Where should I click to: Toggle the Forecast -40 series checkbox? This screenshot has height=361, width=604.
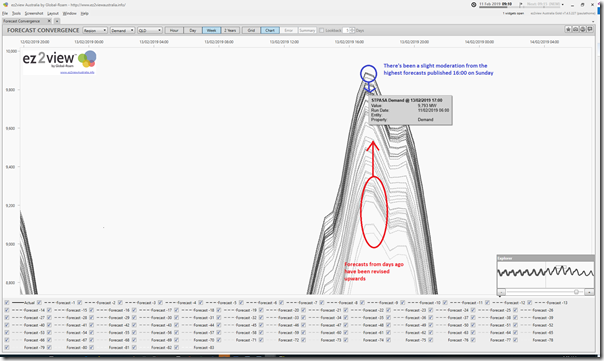[x=7, y=325]
